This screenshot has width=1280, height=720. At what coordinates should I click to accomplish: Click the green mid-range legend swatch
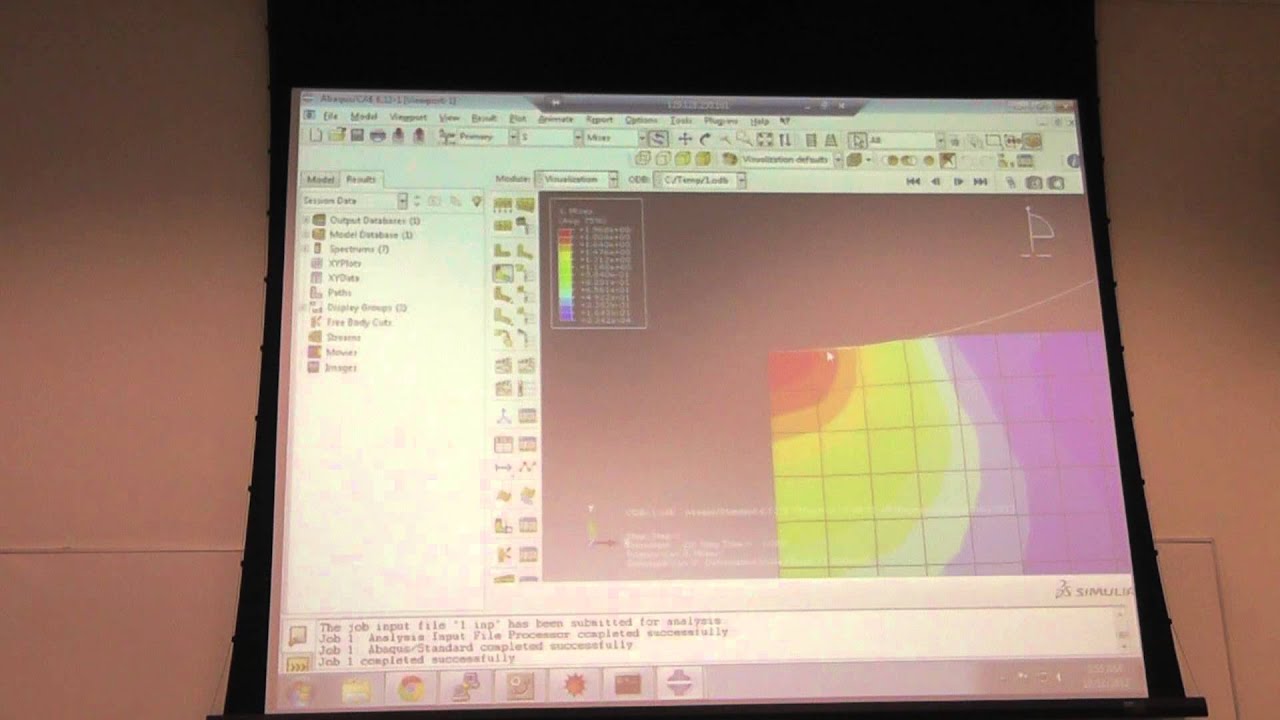(x=565, y=272)
